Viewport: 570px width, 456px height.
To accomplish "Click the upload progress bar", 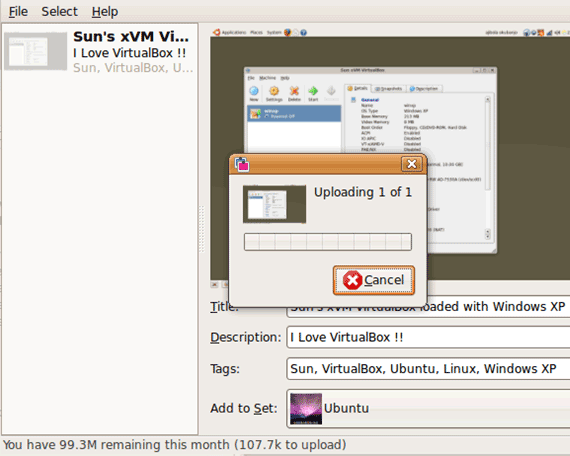I will point(328,242).
